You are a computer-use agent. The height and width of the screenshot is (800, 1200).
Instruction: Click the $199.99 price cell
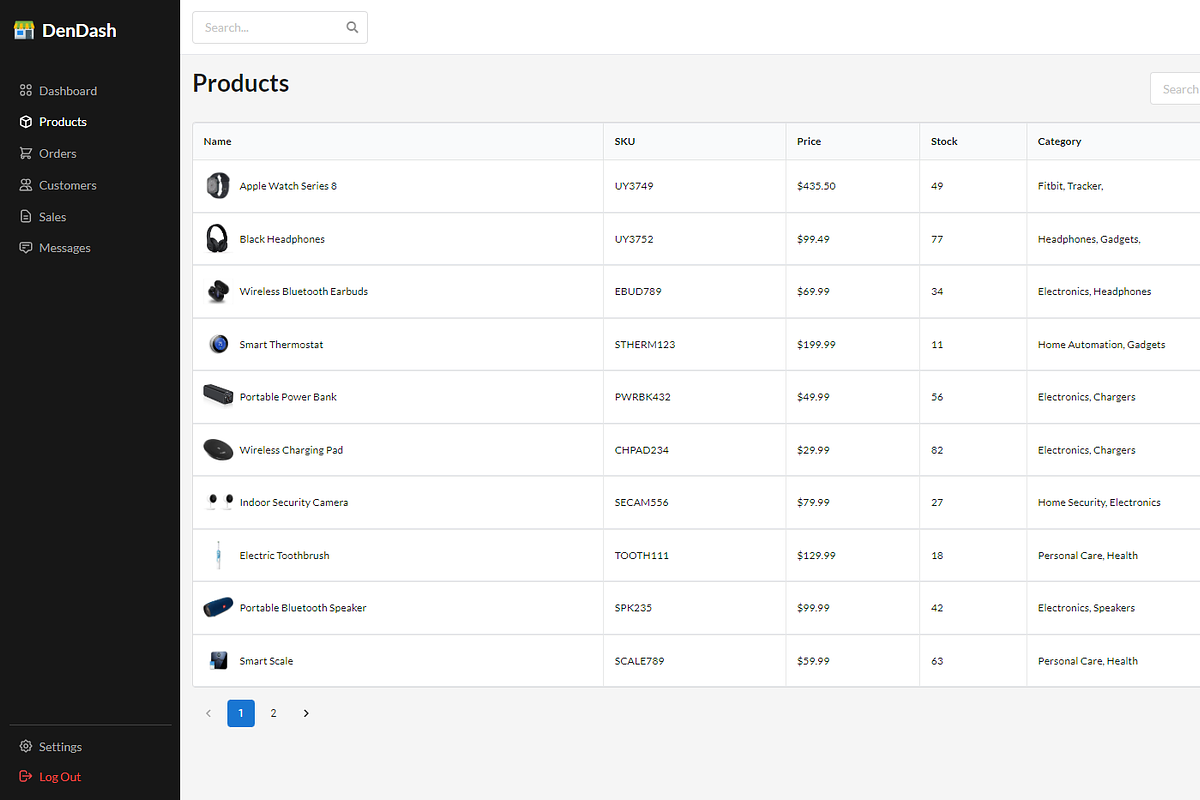(816, 345)
